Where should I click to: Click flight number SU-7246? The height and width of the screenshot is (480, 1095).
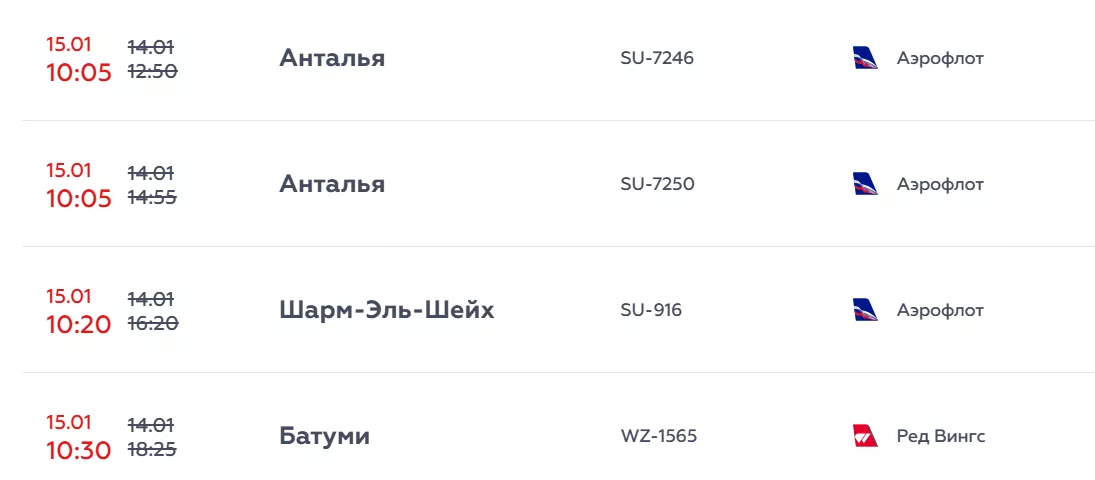[x=657, y=58]
